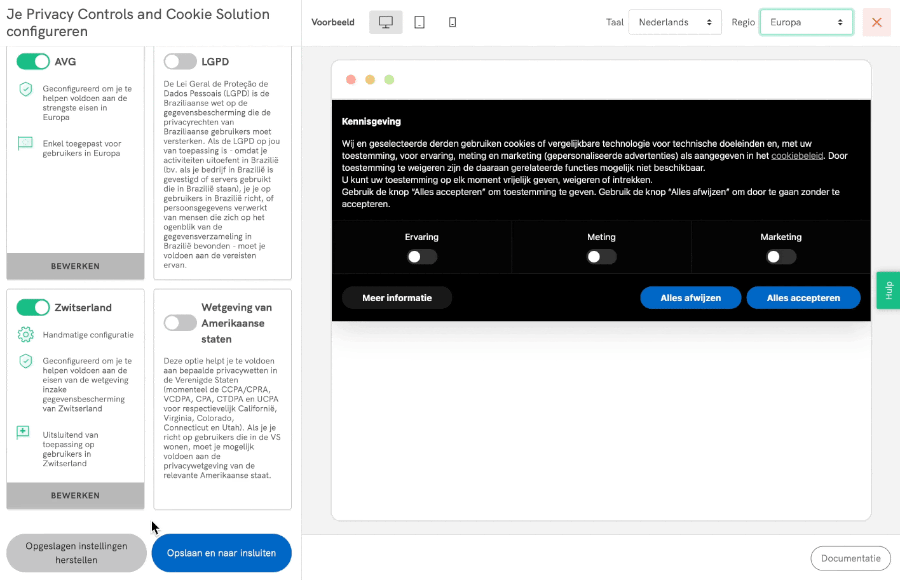
Task: Open the Regio dropdown
Action: (x=806, y=22)
